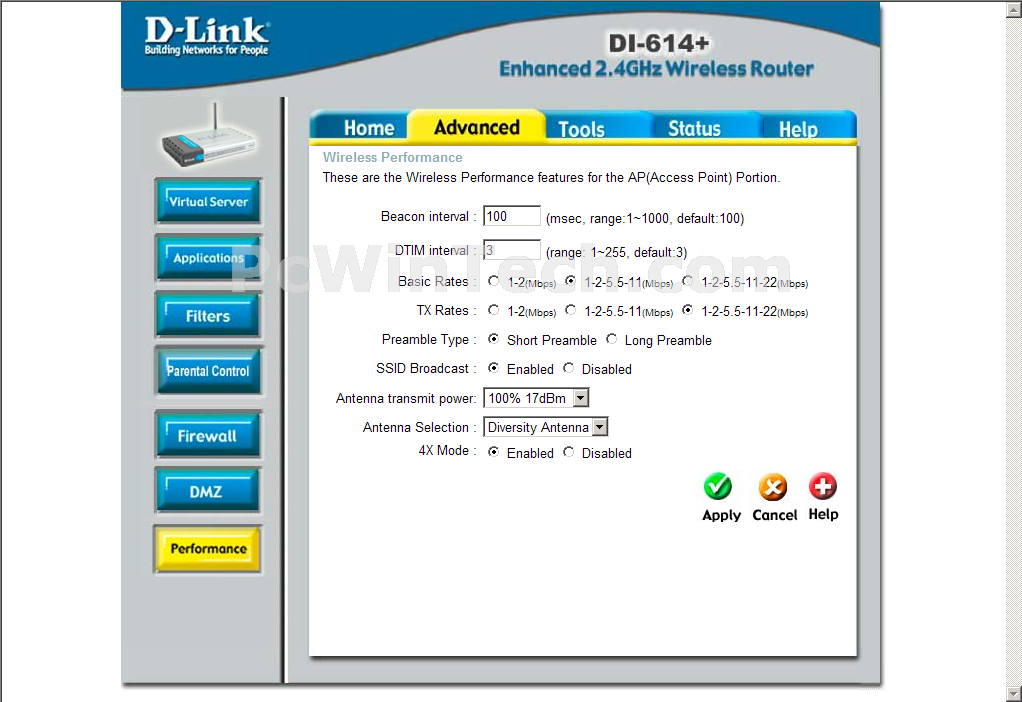This screenshot has height=702, width=1022.
Task: Click the red Help plus icon
Action: pyautogui.click(x=823, y=486)
